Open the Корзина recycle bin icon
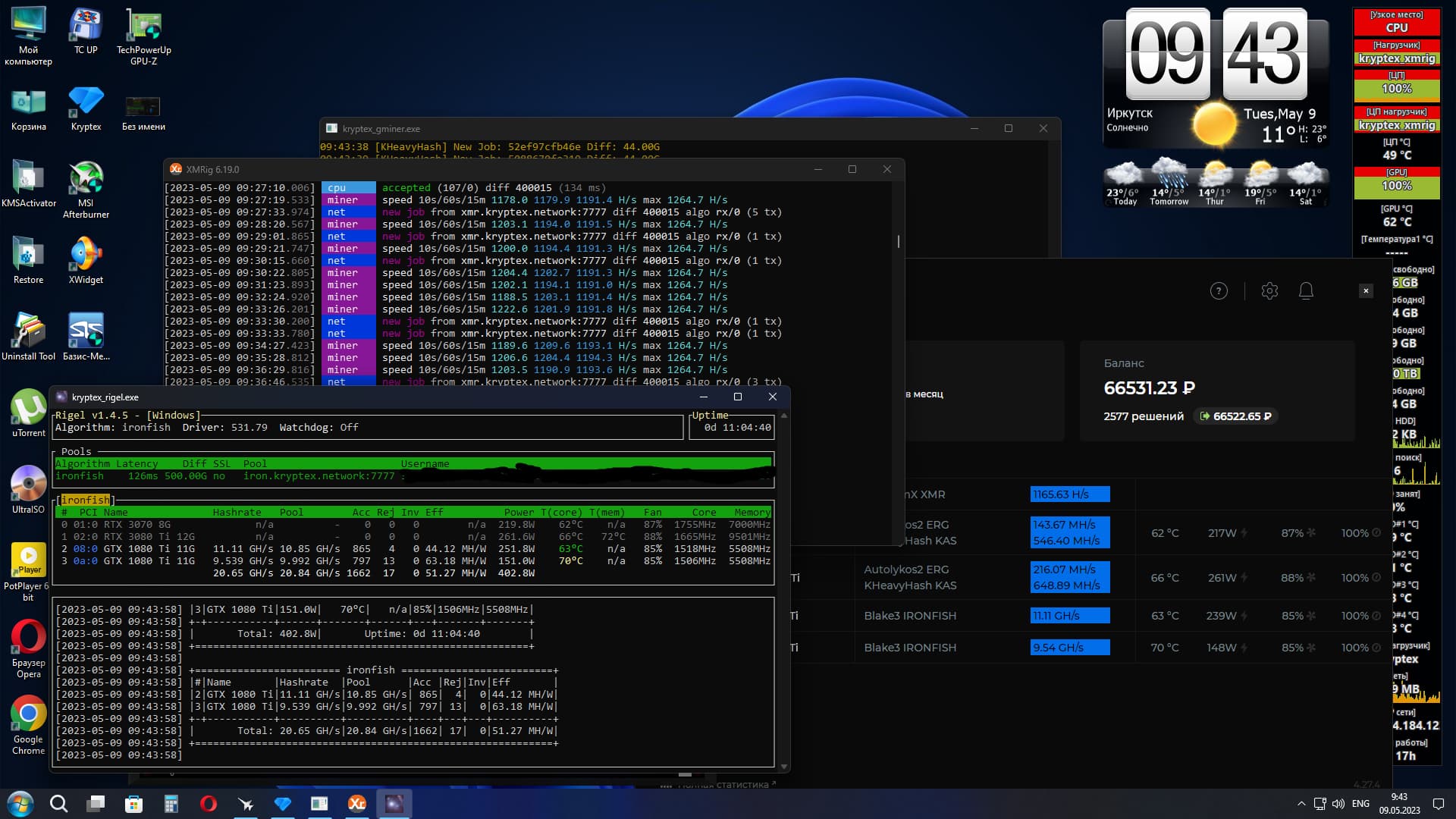The image size is (1456, 819). click(x=28, y=108)
